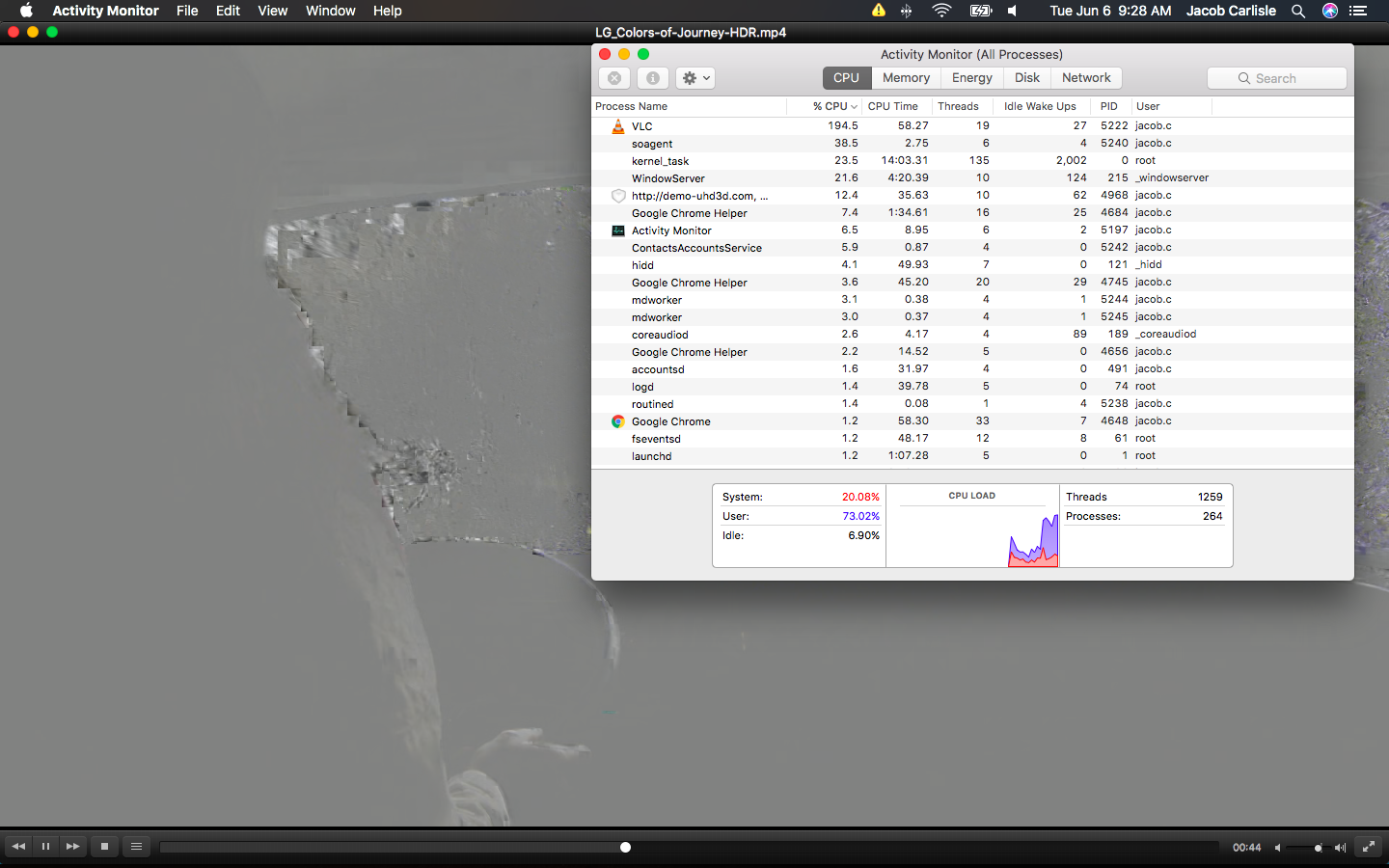The image size is (1389, 868).
Task: Click the VLC playback progress slider knob
Action: [625, 847]
